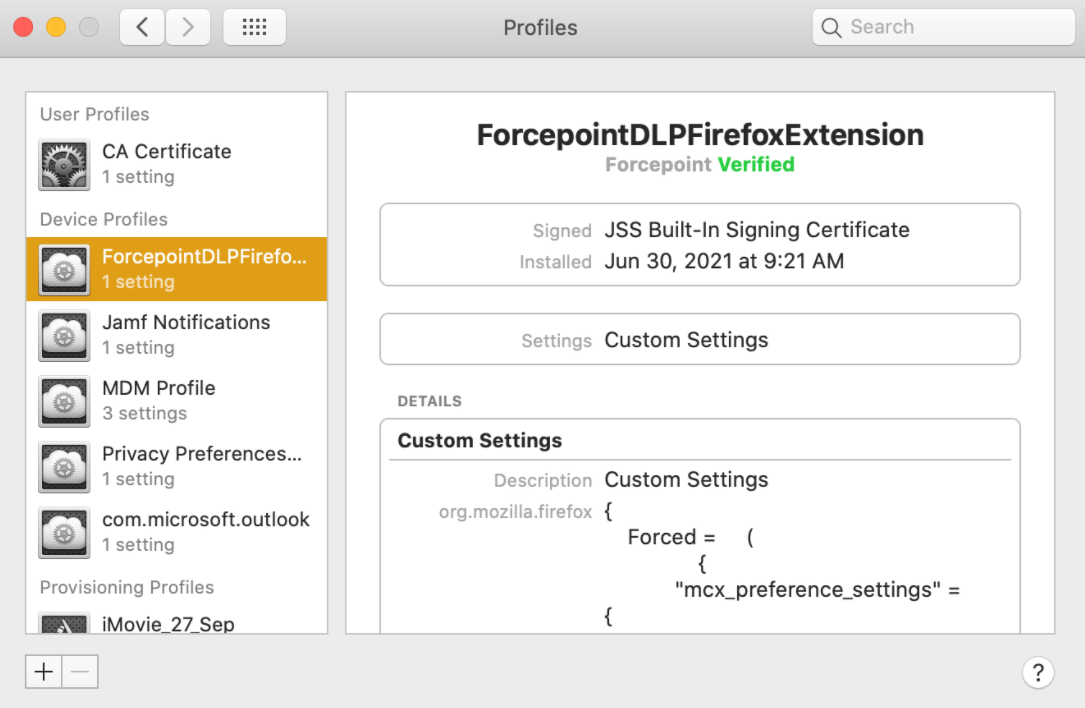Click the Jamf Notifications profile icon

coord(64,334)
